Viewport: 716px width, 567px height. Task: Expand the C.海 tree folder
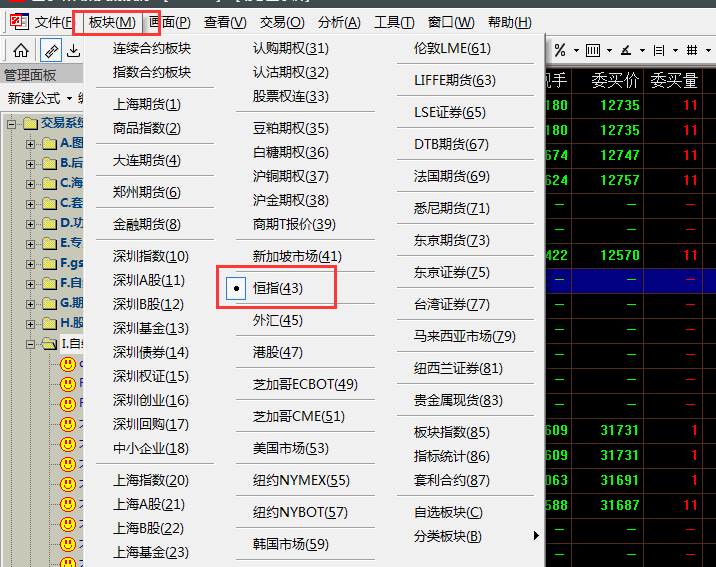click(30, 184)
